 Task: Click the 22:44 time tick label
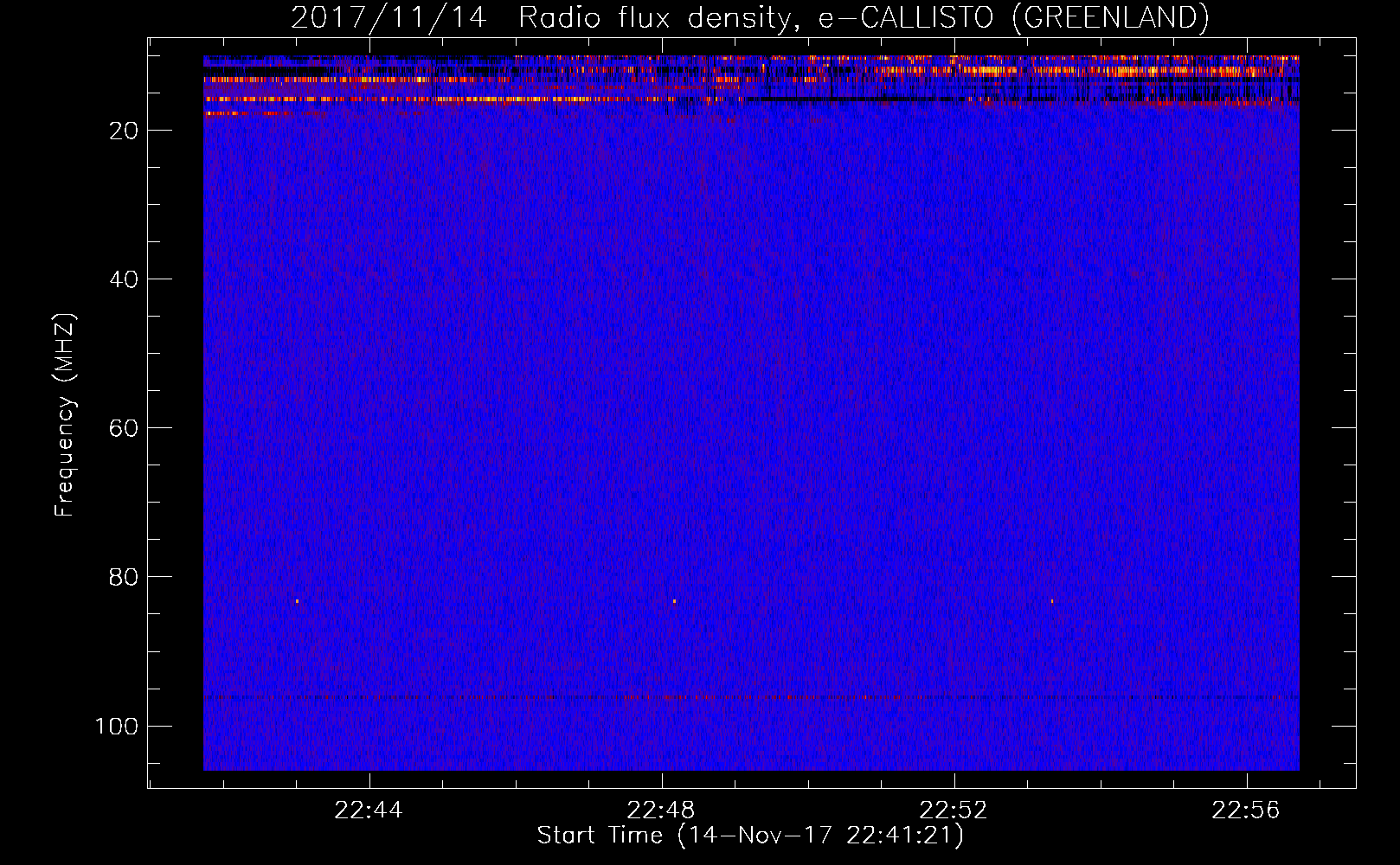click(369, 811)
